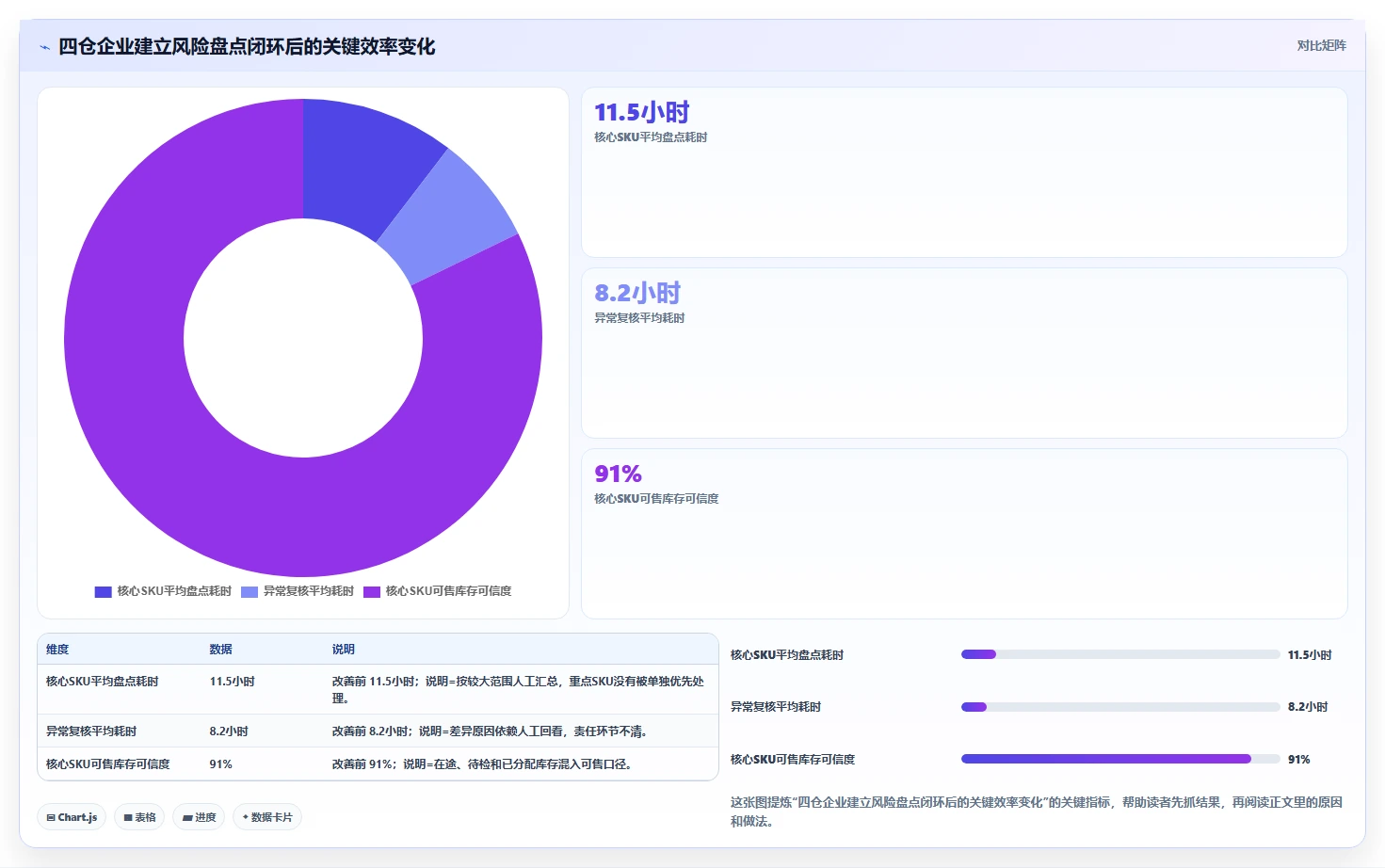Click the 进度 chip

(199, 817)
